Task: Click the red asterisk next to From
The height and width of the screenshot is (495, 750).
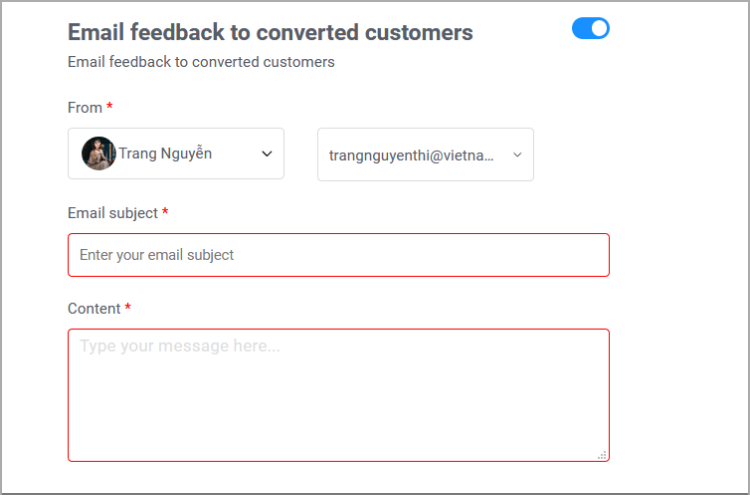Action: (x=110, y=106)
